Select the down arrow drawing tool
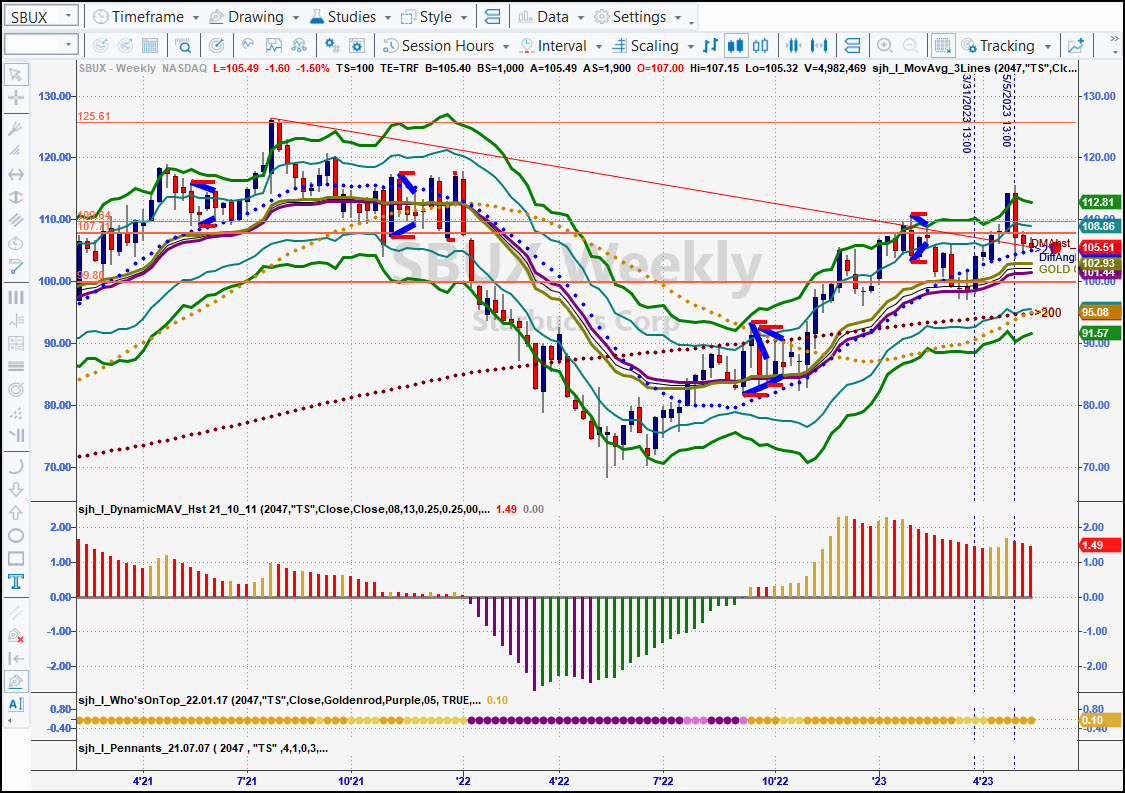This screenshot has height=793, width=1125. (x=15, y=489)
